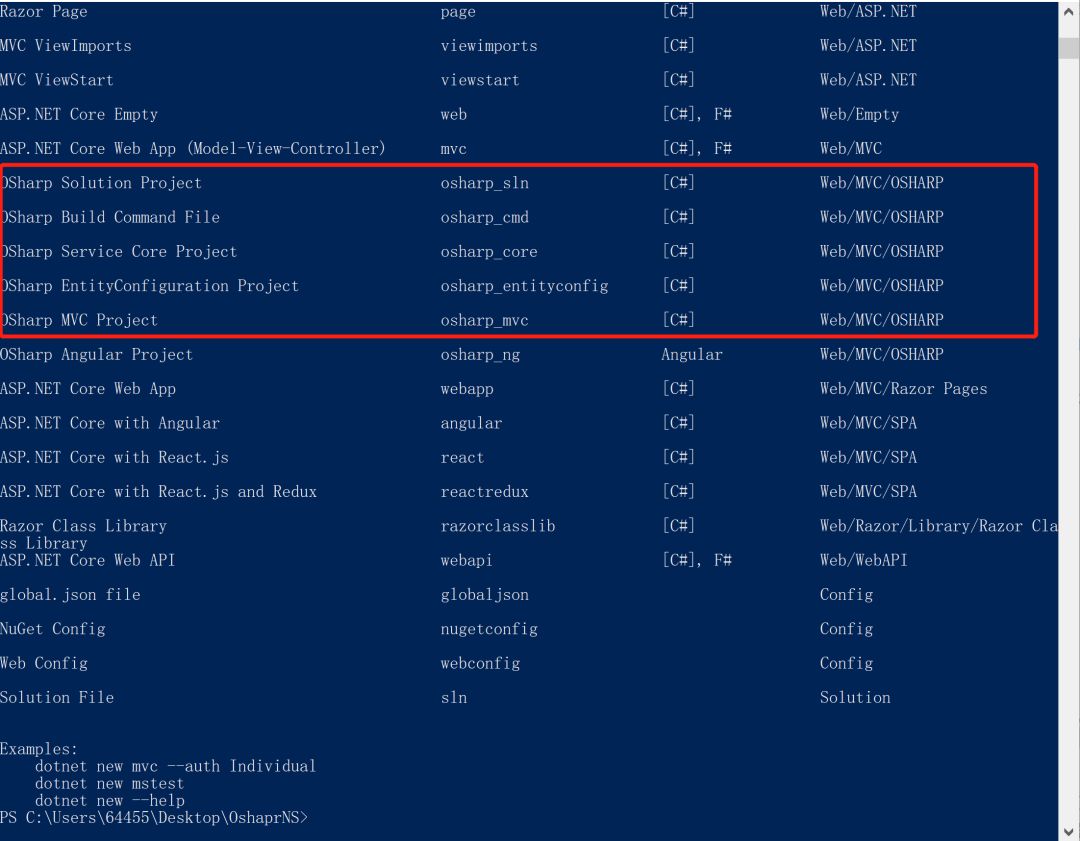Click the "osharp_core" short name
The height and width of the screenshot is (841, 1080).
[488, 252]
